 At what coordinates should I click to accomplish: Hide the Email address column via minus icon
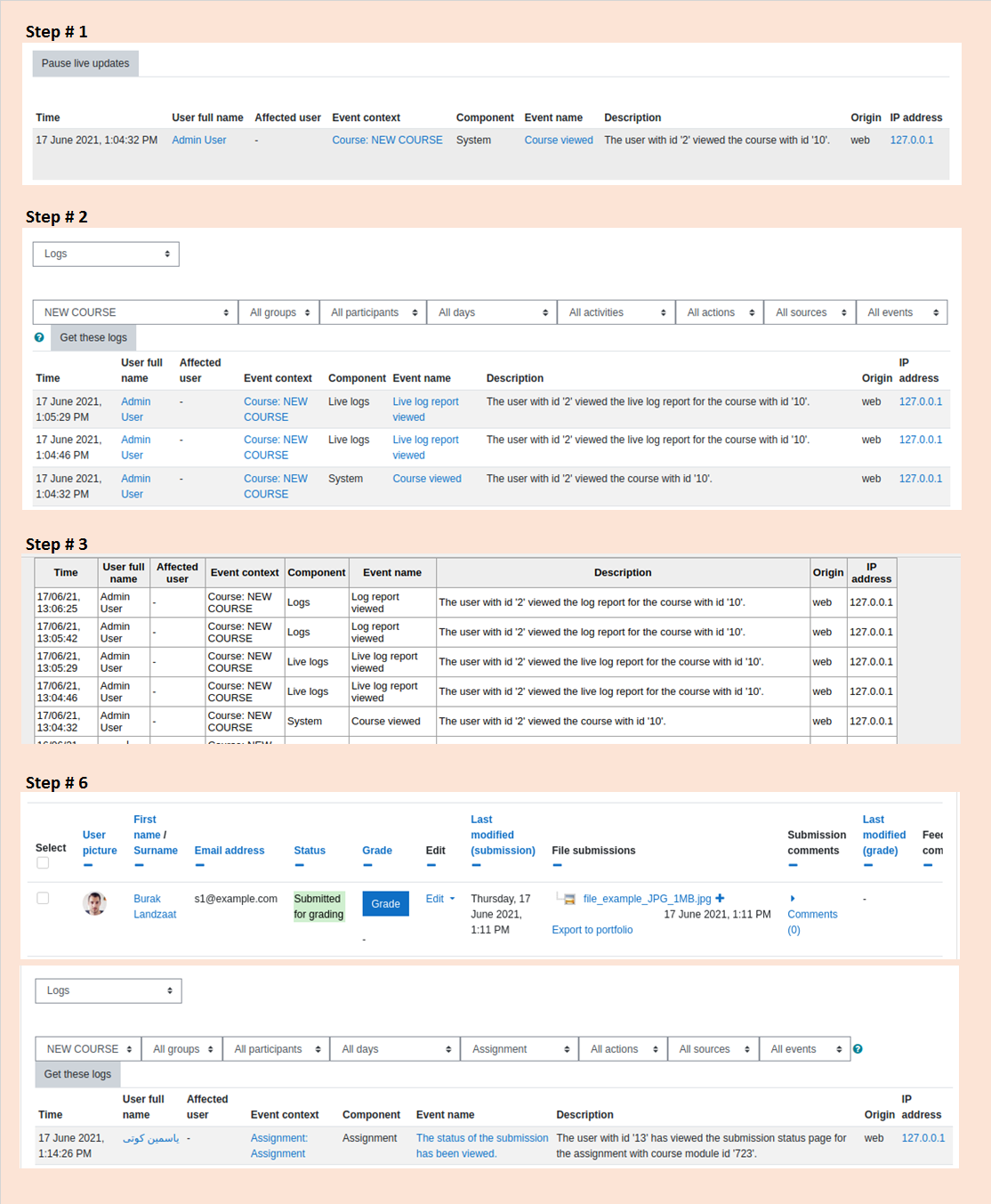click(x=199, y=865)
